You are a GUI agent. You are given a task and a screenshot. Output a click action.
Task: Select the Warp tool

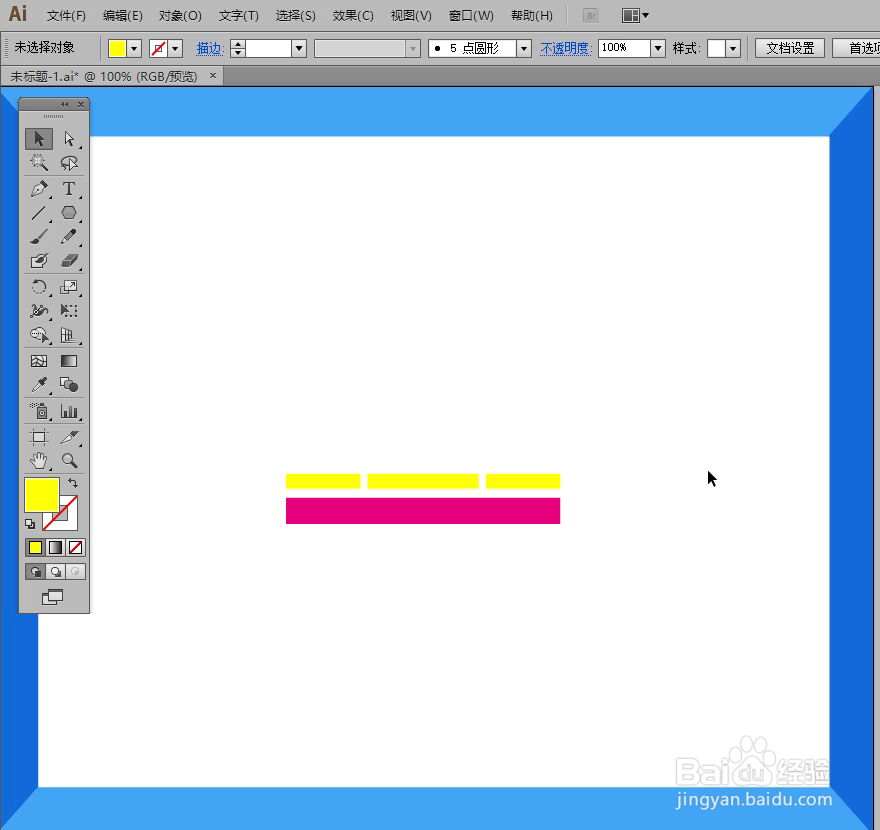click(39, 311)
